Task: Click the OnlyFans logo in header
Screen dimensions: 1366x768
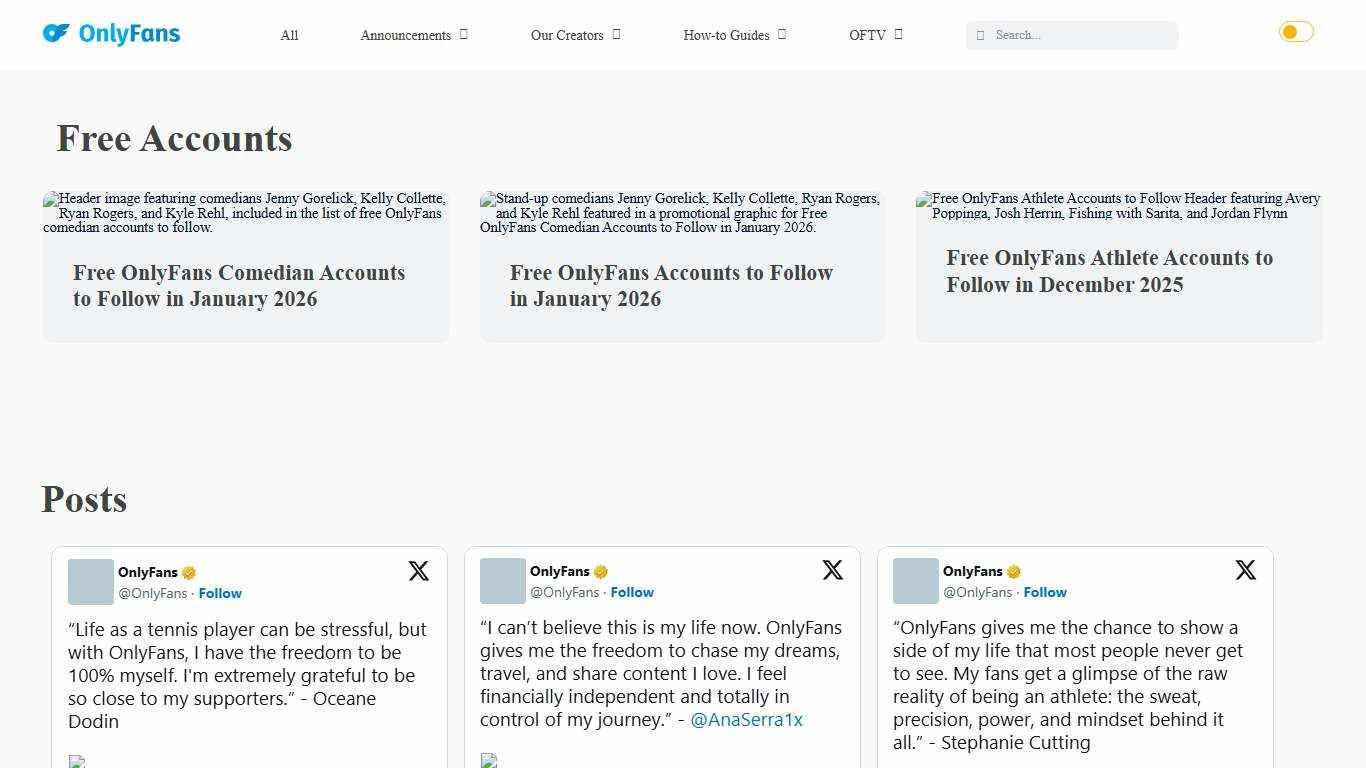Action: click(111, 34)
